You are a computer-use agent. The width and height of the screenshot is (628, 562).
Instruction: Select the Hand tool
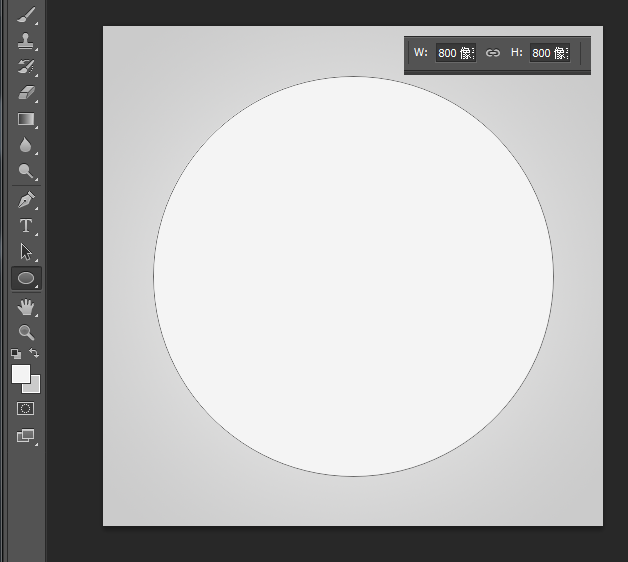point(26,307)
